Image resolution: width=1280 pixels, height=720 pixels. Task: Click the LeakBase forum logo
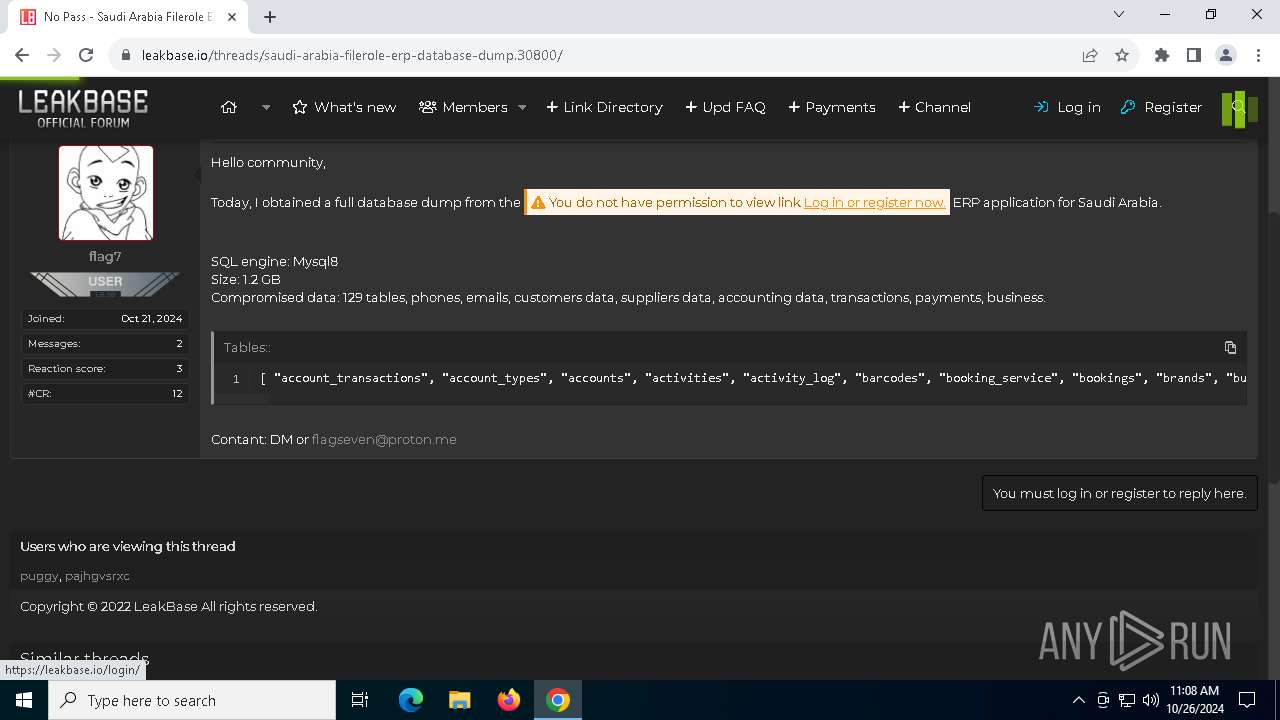(x=83, y=108)
